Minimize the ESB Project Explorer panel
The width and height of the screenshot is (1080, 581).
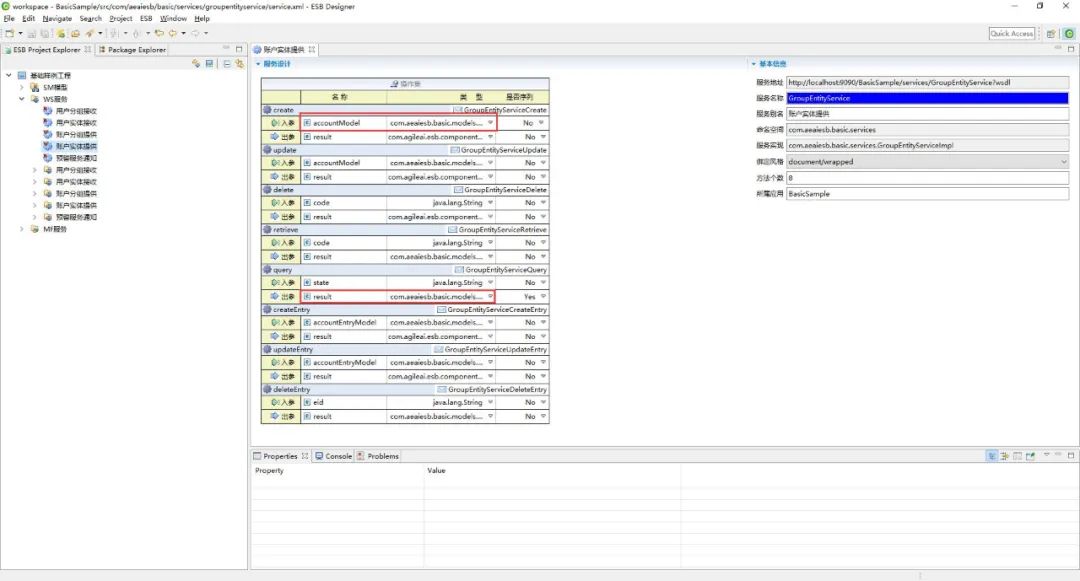click(x=226, y=49)
